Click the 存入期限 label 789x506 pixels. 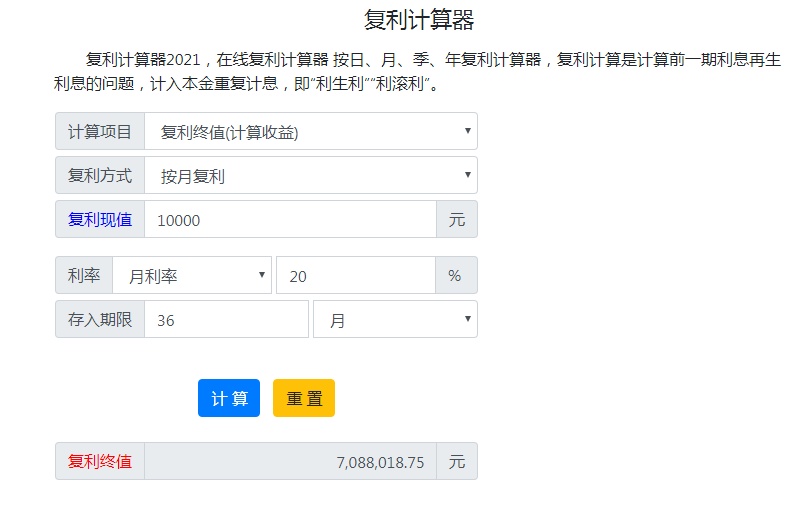point(100,319)
